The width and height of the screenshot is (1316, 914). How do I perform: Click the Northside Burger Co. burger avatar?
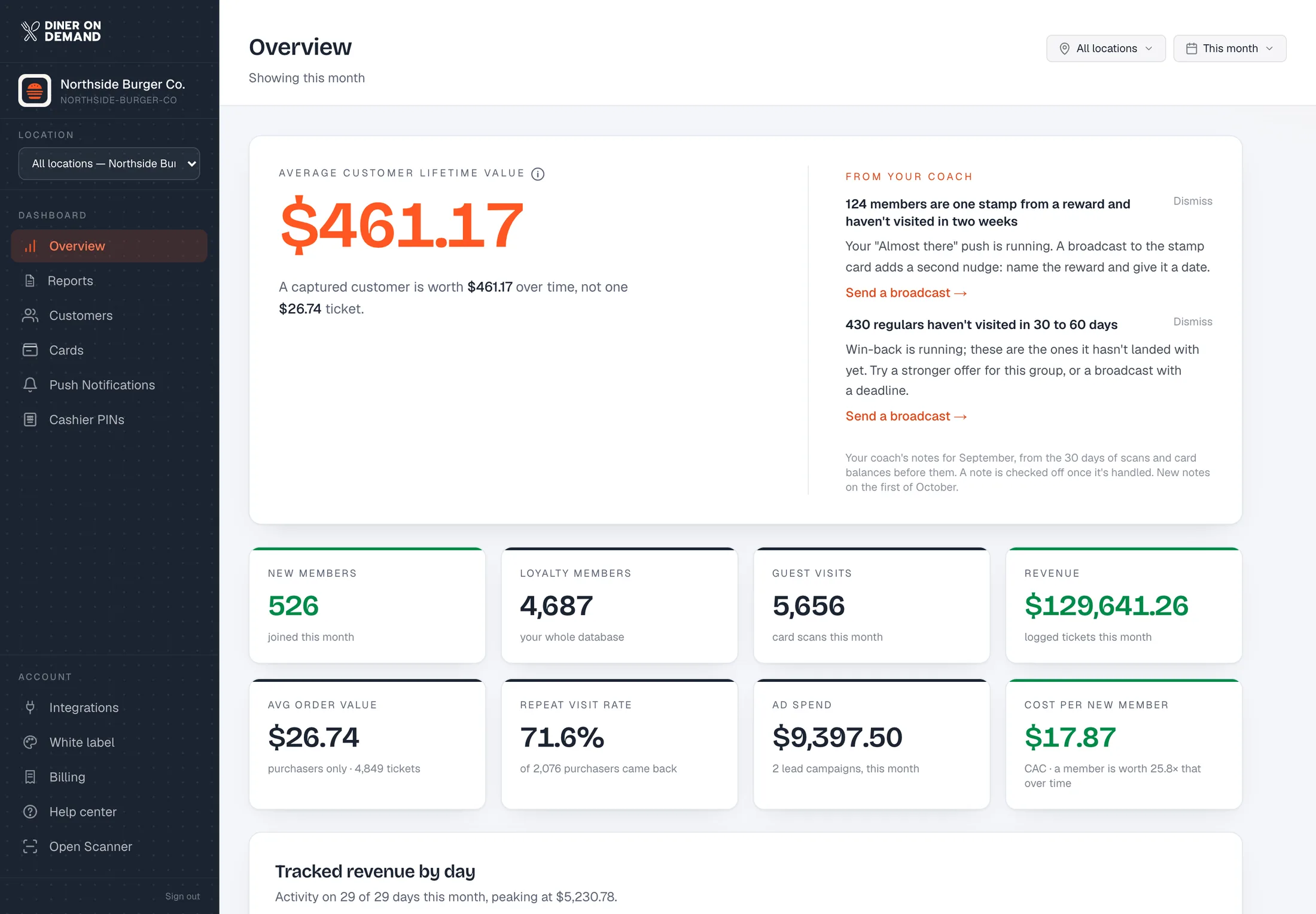pyautogui.click(x=35, y=90)
